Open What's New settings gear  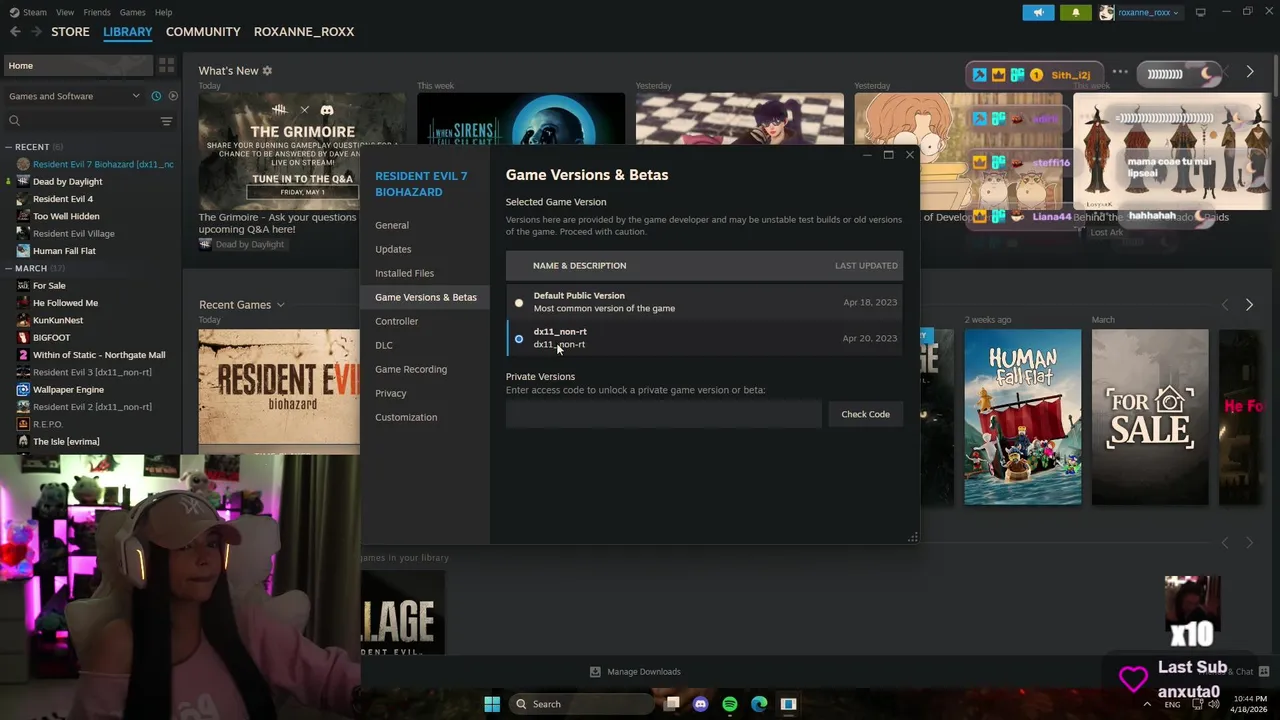[267, 71]
